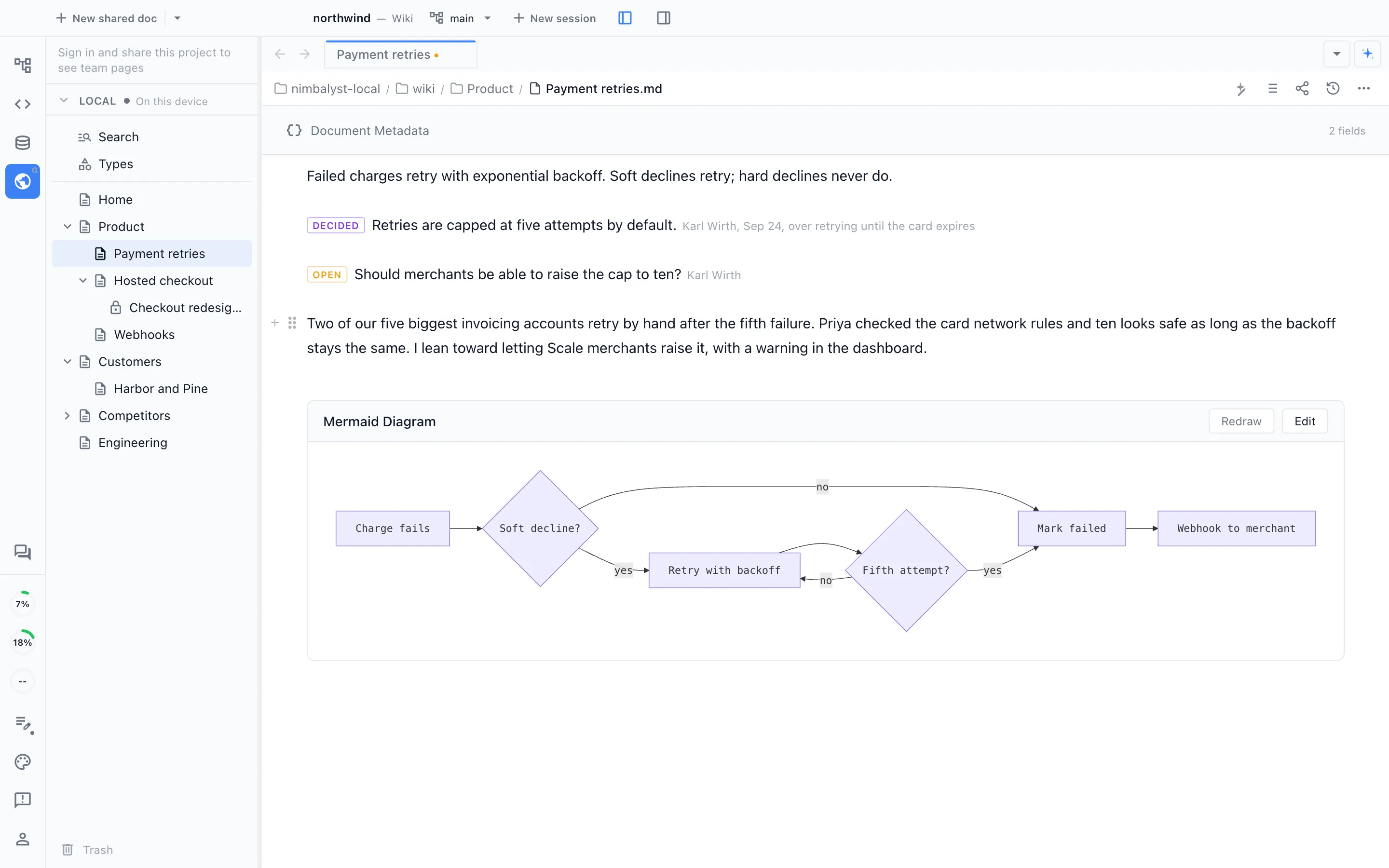Navigate back with left arrow

pyautogui.click(x=280, y=54)
